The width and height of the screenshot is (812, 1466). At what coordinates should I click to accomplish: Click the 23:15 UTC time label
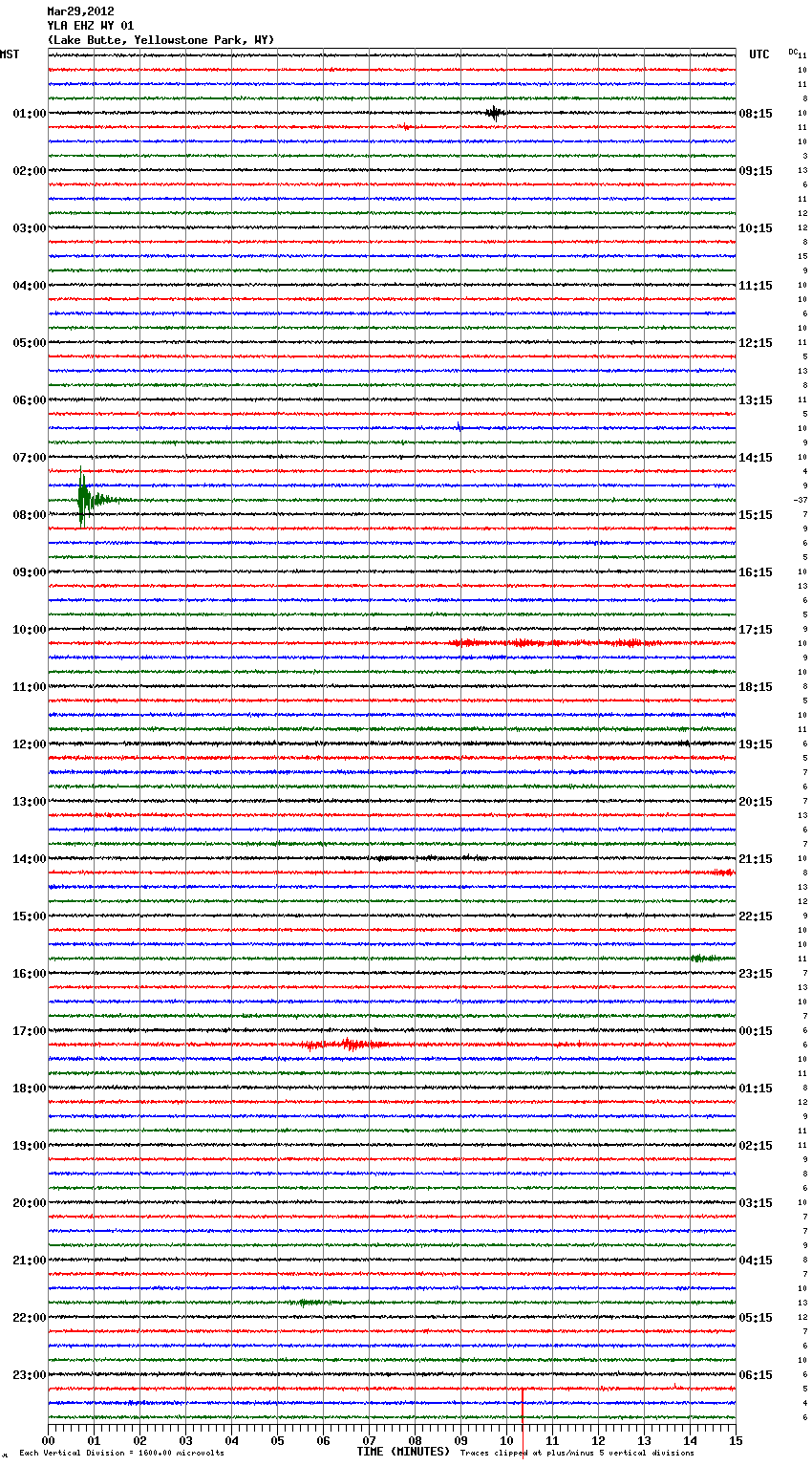pyautogui.click(x=756, y=974)
